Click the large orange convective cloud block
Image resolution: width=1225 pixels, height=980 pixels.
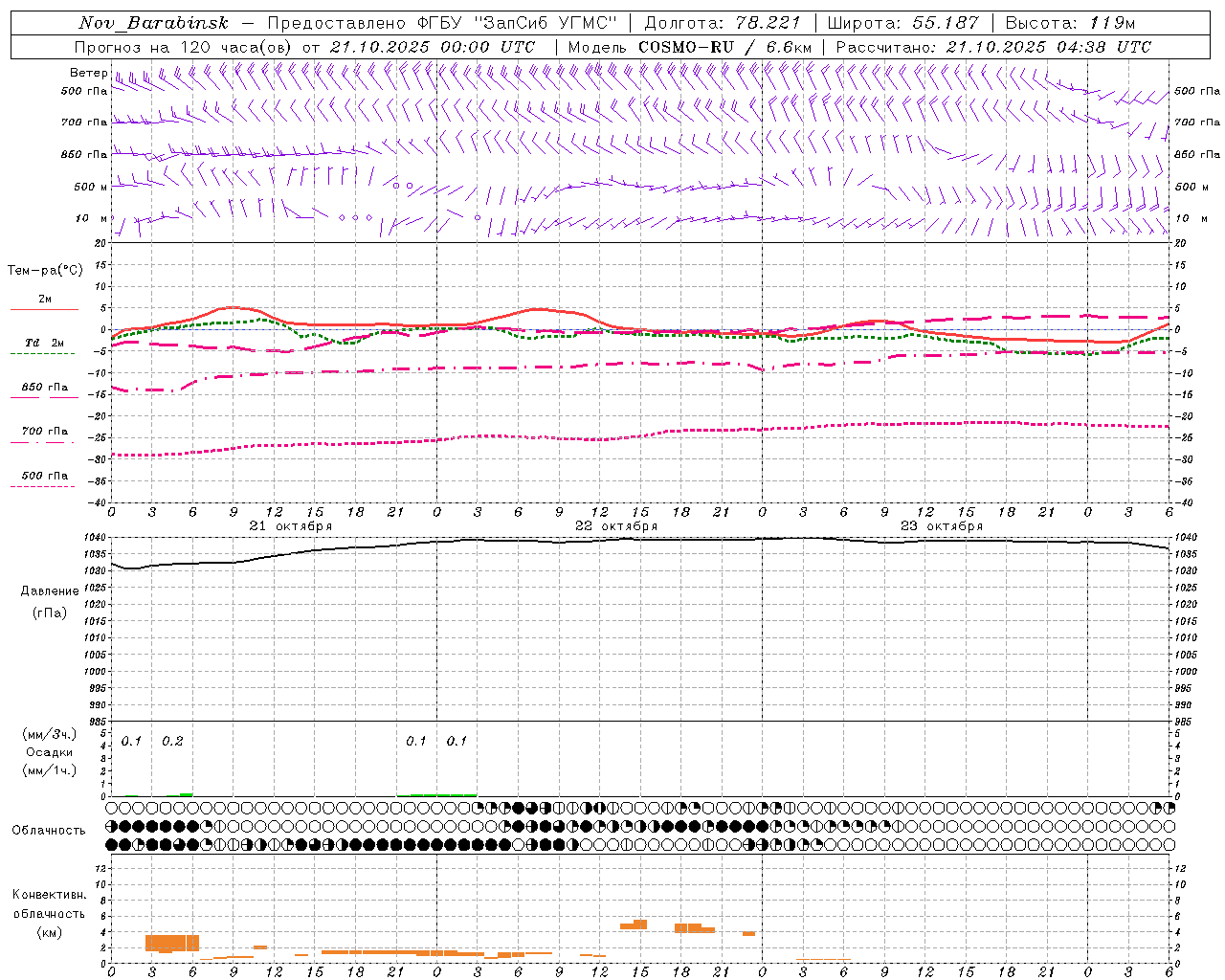(172, 943)
